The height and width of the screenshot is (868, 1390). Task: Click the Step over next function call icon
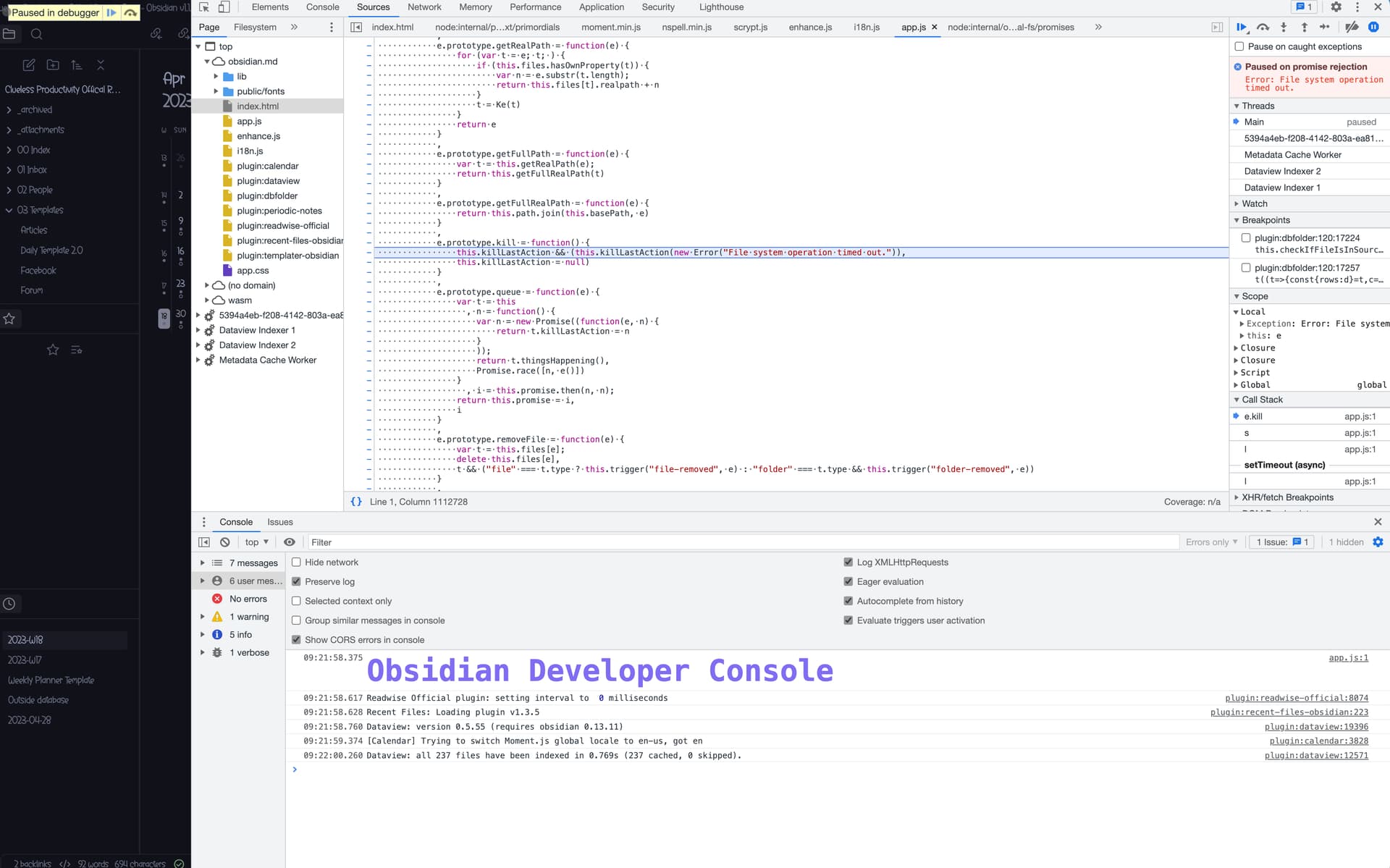click(x=1263, y=27)
